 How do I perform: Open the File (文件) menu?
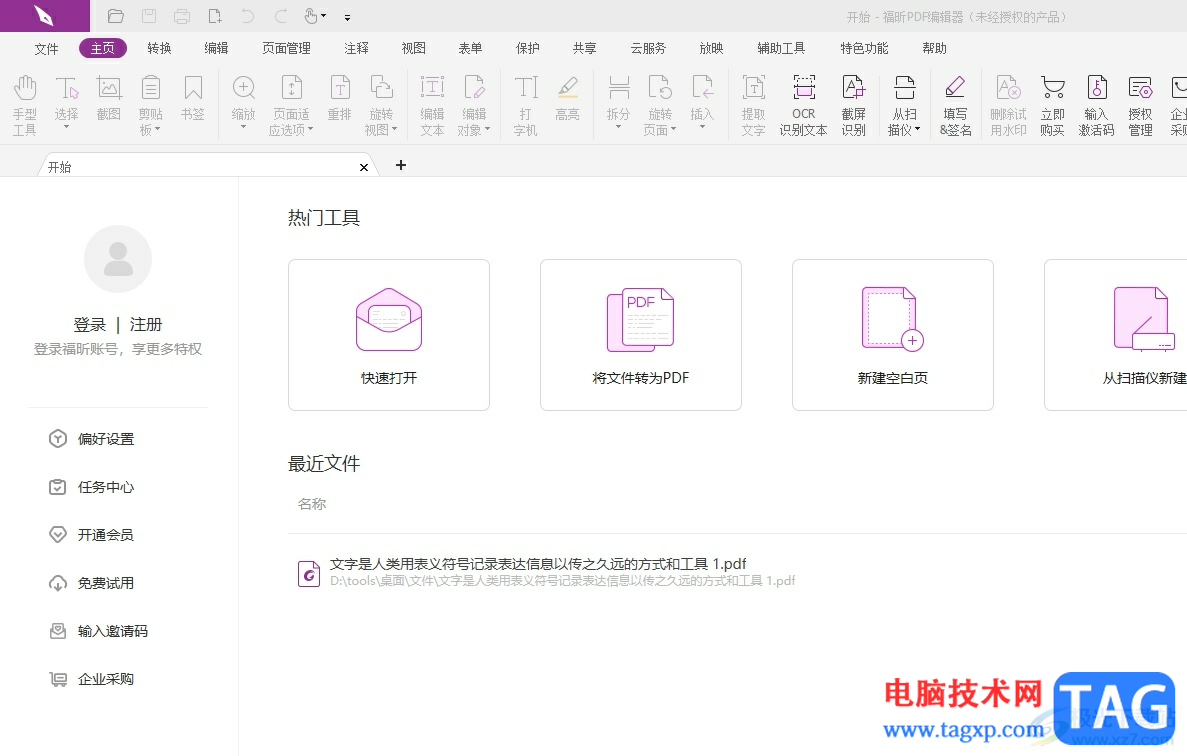[x=46, y=48]
